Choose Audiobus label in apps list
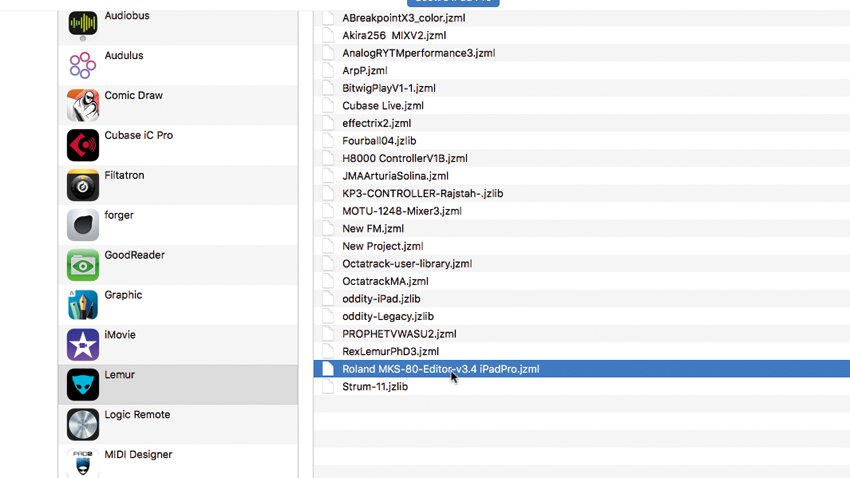Screen dimensions: 850x478 pyautogui.click(x=127, y=16)
